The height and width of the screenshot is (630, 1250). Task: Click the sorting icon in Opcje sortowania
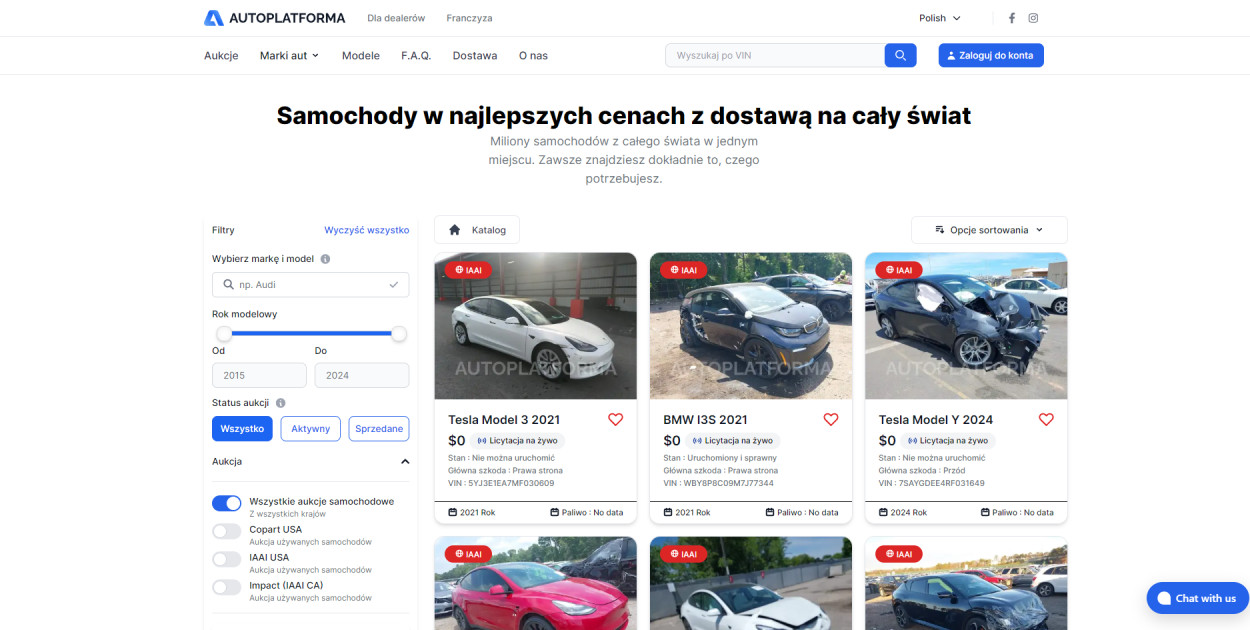click(x=940, y=230)
